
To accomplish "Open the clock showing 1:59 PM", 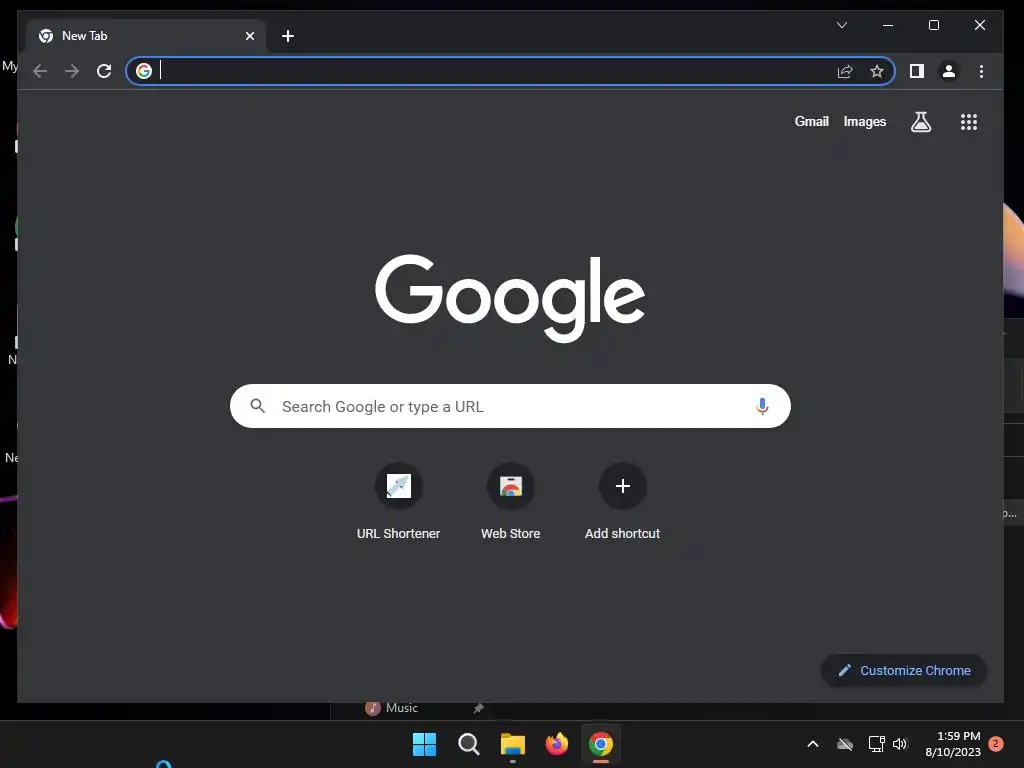I will click(x=953, y=744).
